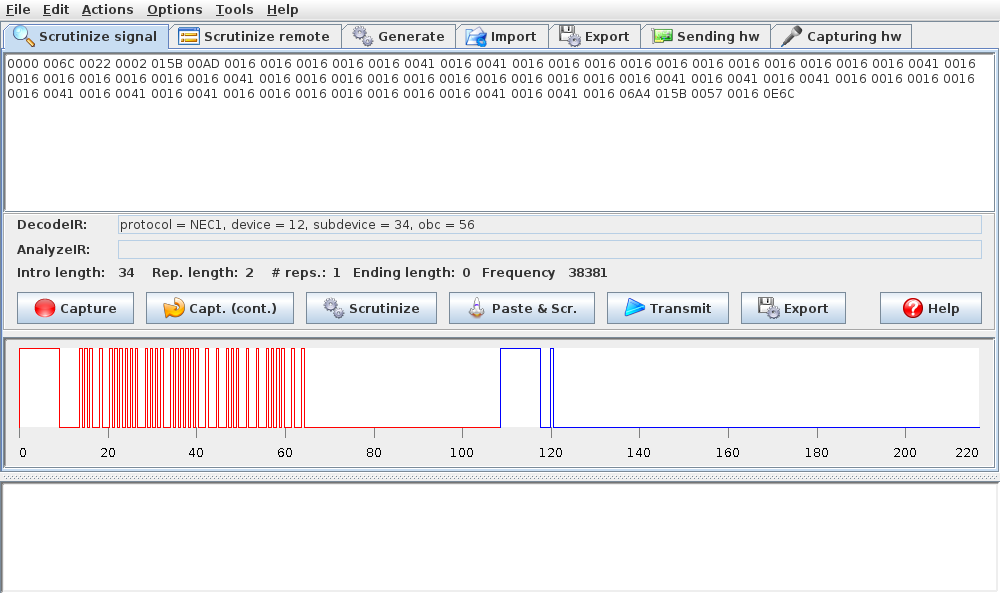Click the Import tab folder icon

tap(476, 37)
